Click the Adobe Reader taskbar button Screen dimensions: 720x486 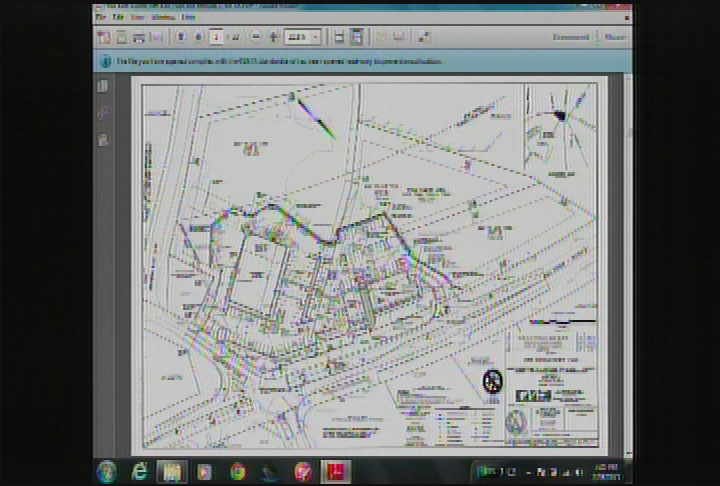[x=336, y=472]
